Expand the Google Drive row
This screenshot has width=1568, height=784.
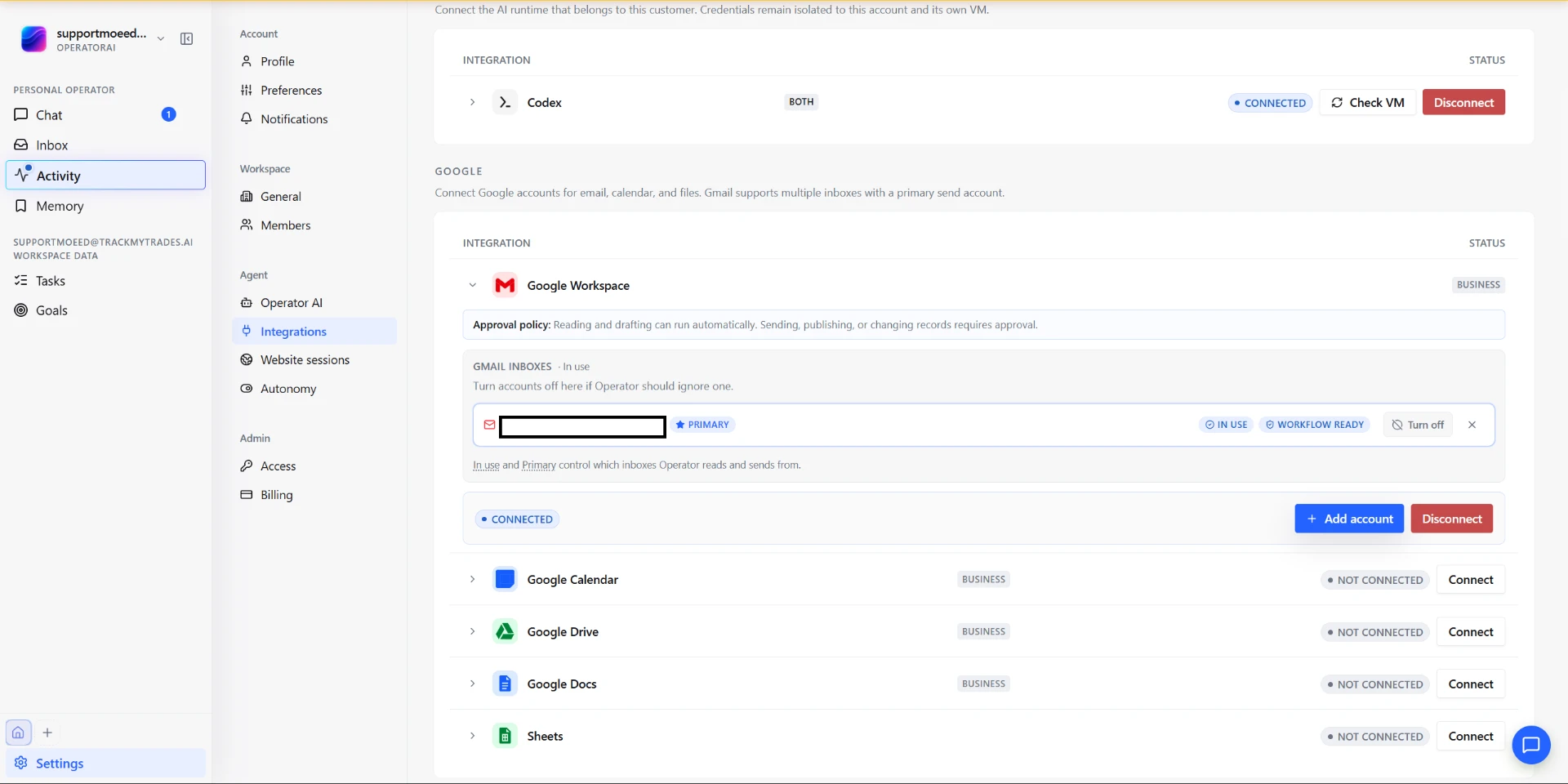[472, 631]
